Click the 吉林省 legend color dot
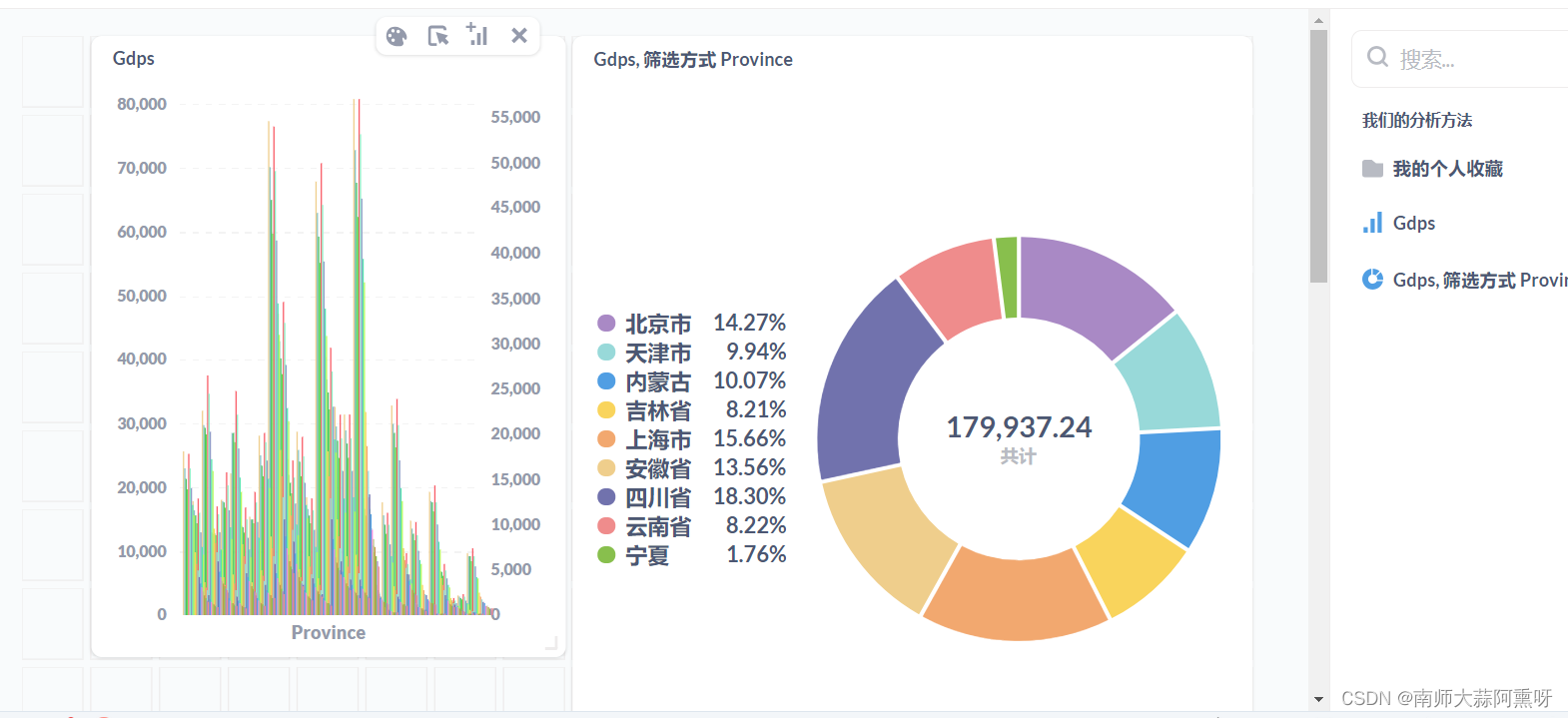The image size is (1568, 718). coord(606,409)
